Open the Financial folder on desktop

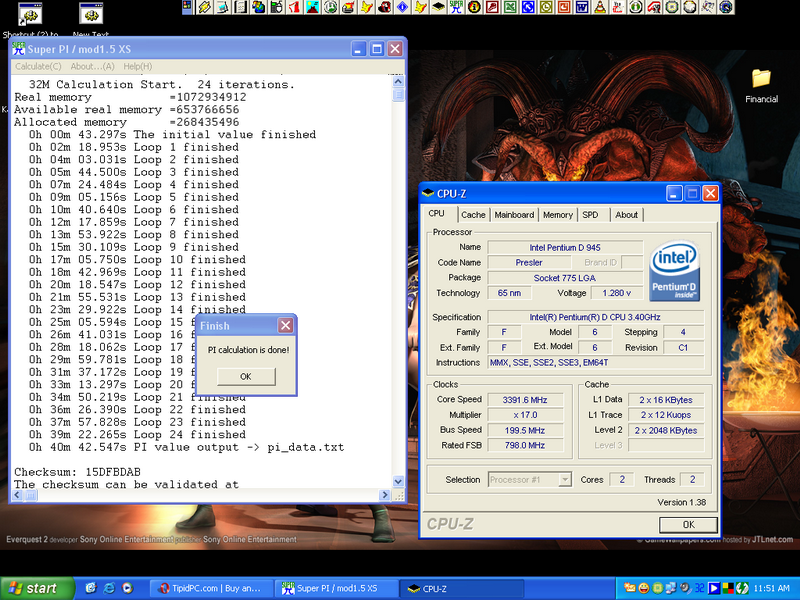(x=761, y=85)
